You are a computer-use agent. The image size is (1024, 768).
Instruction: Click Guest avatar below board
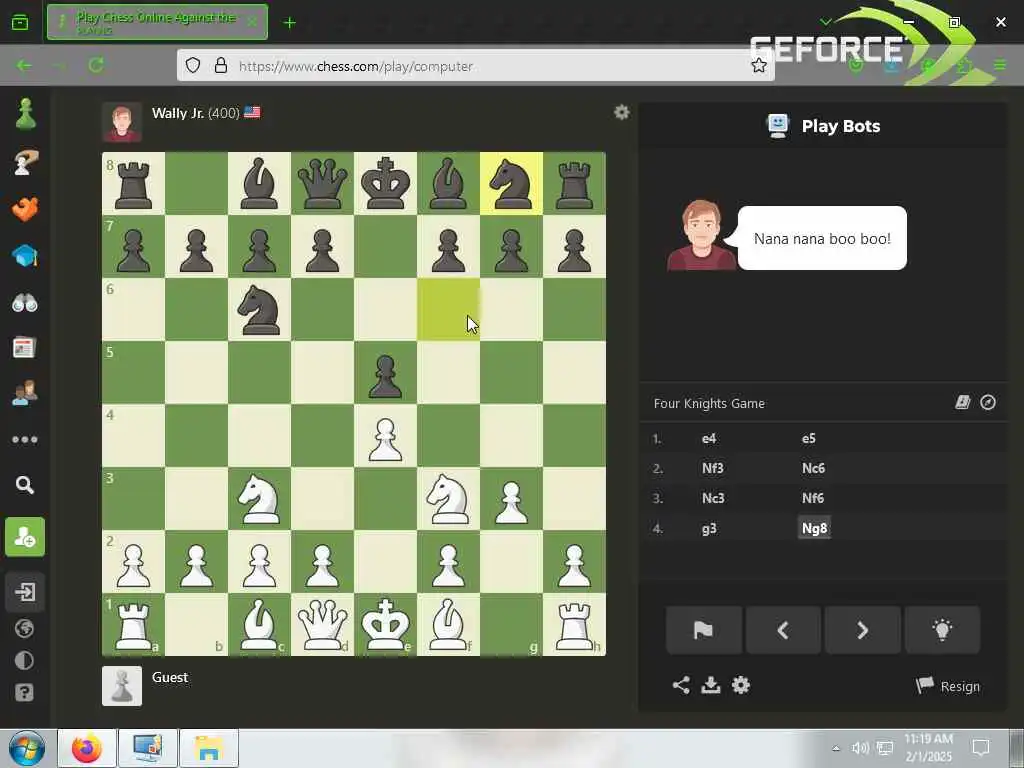tap(122, 686)
